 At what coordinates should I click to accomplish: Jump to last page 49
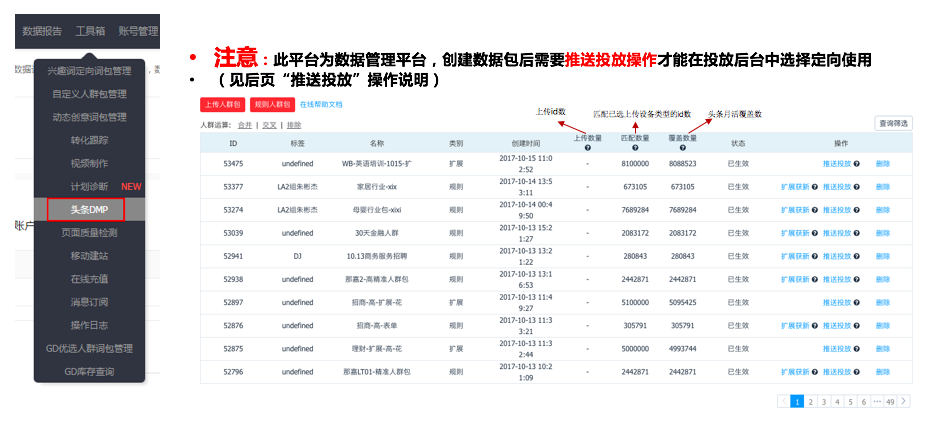890,401
